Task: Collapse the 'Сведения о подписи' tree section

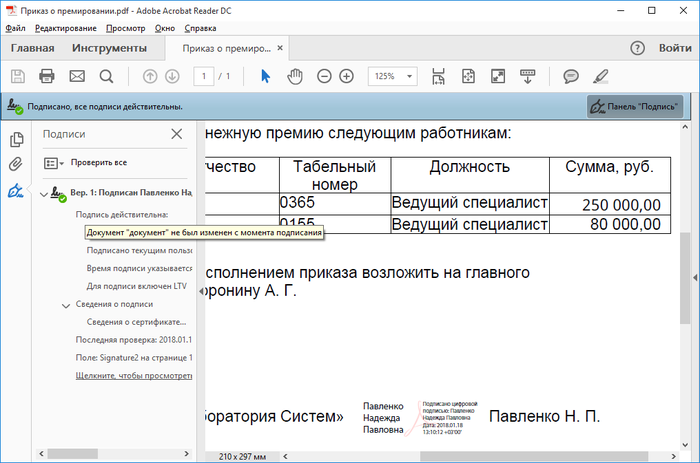Action: coord(66,305)
